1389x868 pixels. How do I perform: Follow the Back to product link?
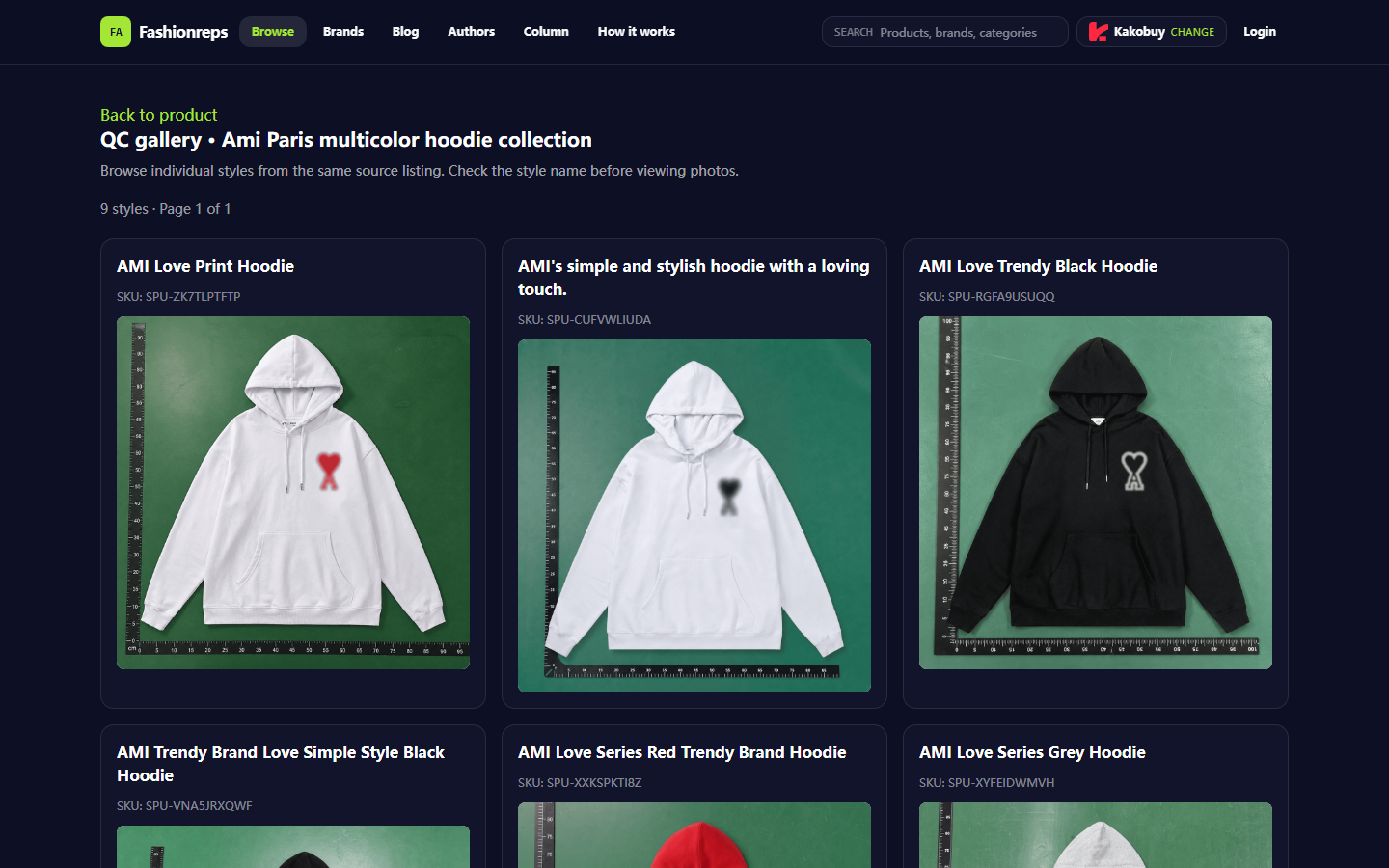159,115
